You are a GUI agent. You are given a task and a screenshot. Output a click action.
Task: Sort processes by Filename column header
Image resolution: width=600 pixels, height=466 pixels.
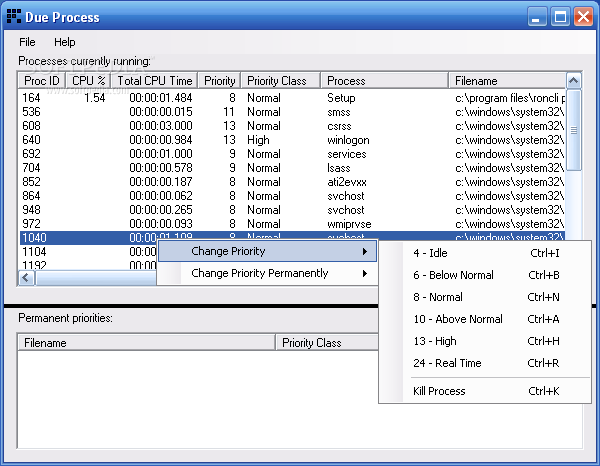507,81
